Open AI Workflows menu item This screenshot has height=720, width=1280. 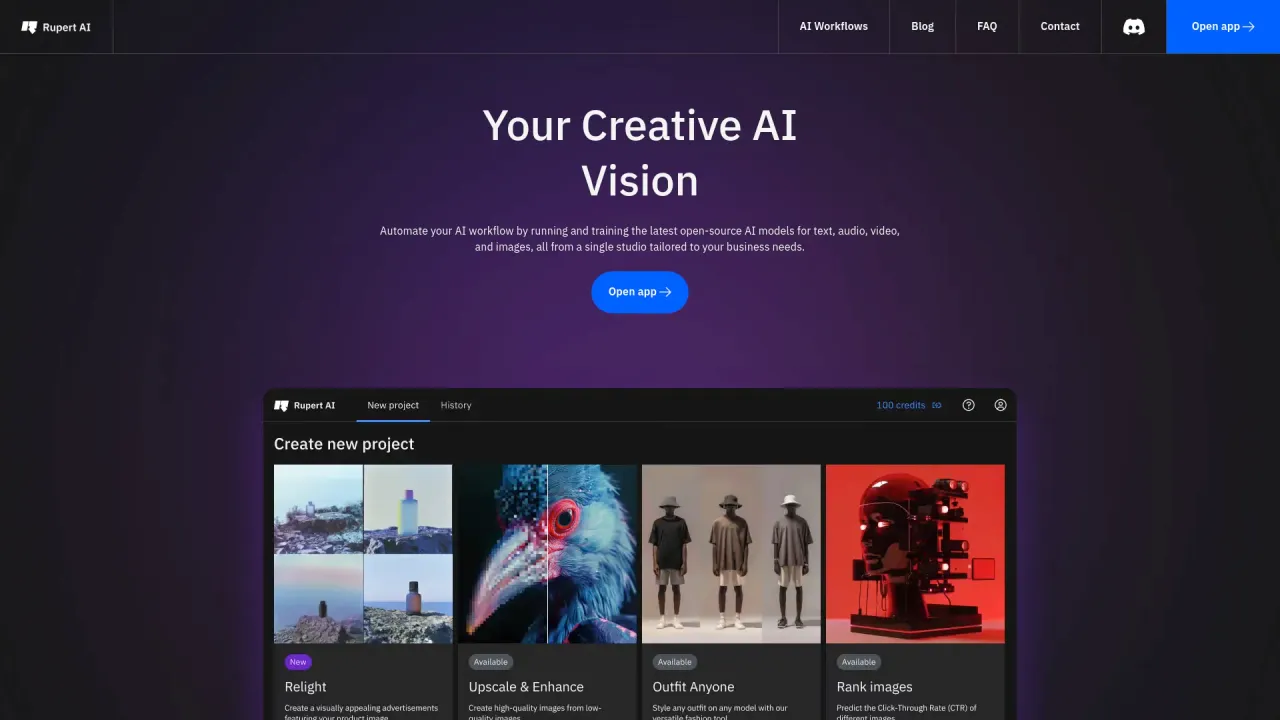pyautogui.click(x=834, y=26)
